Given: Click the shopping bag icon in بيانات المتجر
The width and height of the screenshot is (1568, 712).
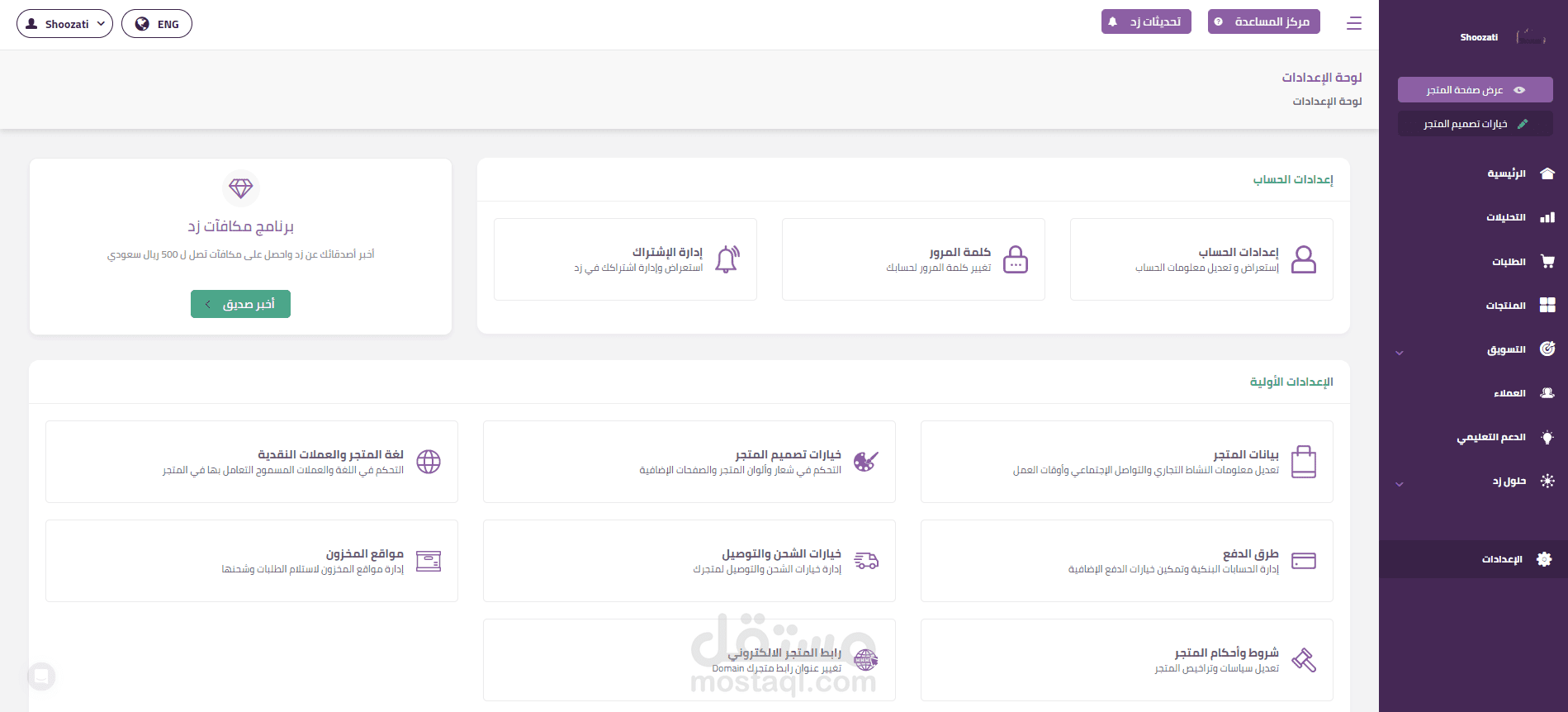Looking at the screenshot, I should click(1304, 462).
